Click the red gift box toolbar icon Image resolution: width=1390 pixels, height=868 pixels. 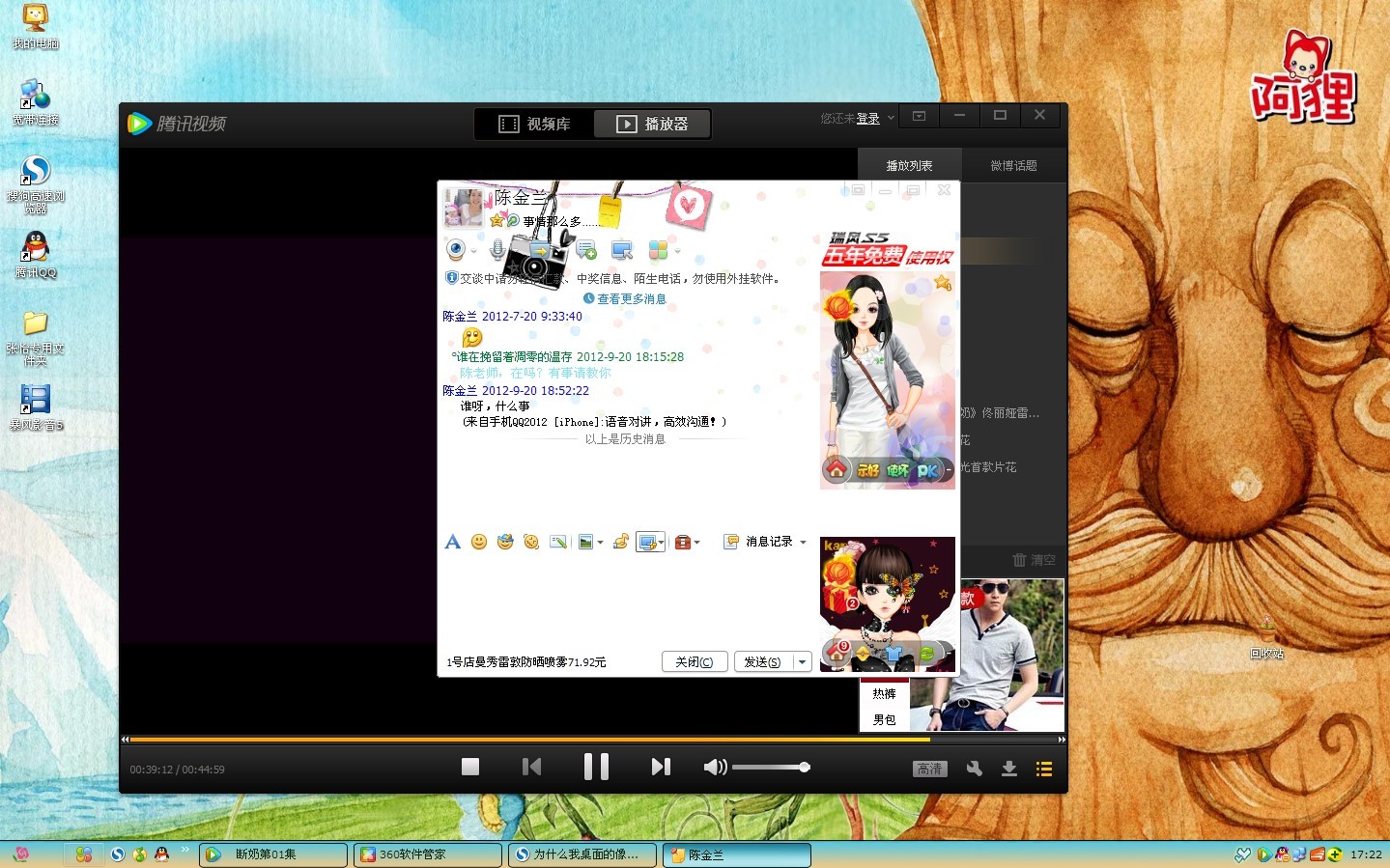[682, 542]
